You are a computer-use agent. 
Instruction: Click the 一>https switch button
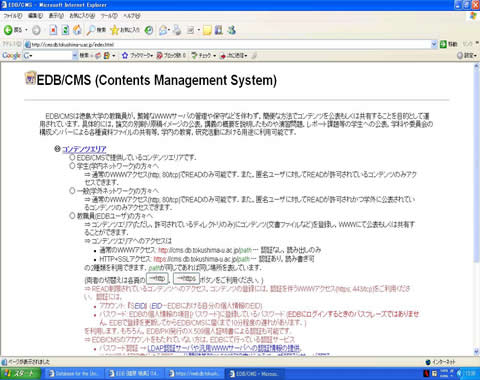[186, 279]
